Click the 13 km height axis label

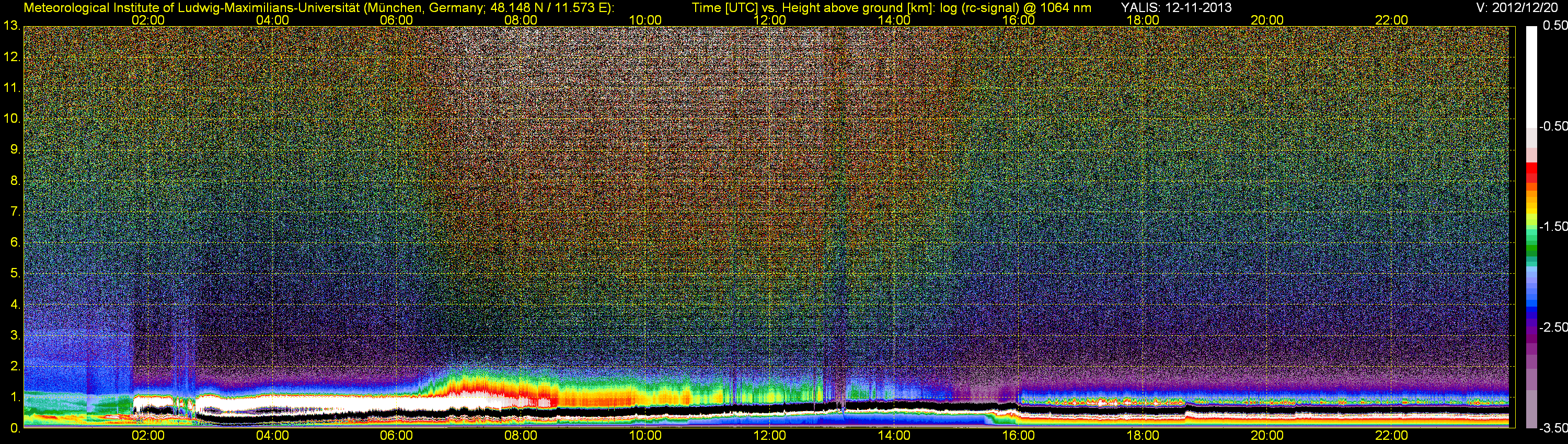click(x=11, y=26)
